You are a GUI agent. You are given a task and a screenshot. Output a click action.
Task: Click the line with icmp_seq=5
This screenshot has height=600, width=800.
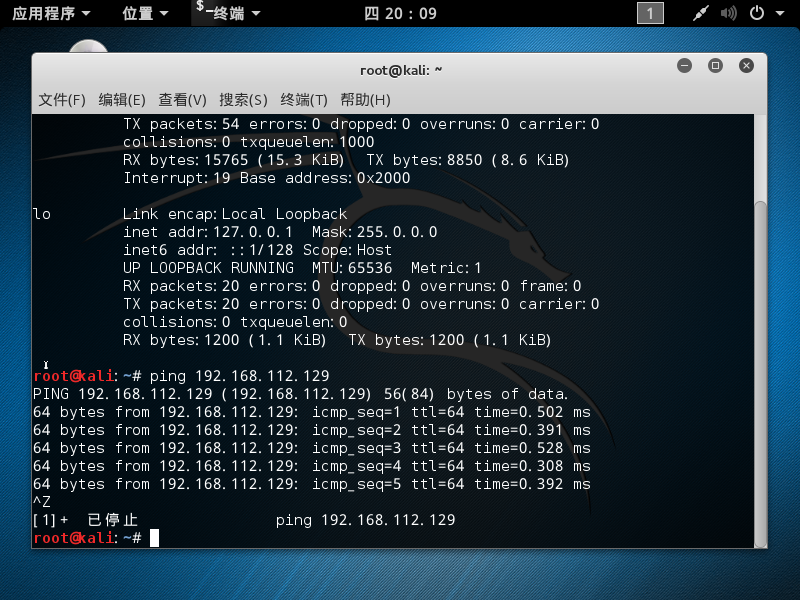coord(312,484)
